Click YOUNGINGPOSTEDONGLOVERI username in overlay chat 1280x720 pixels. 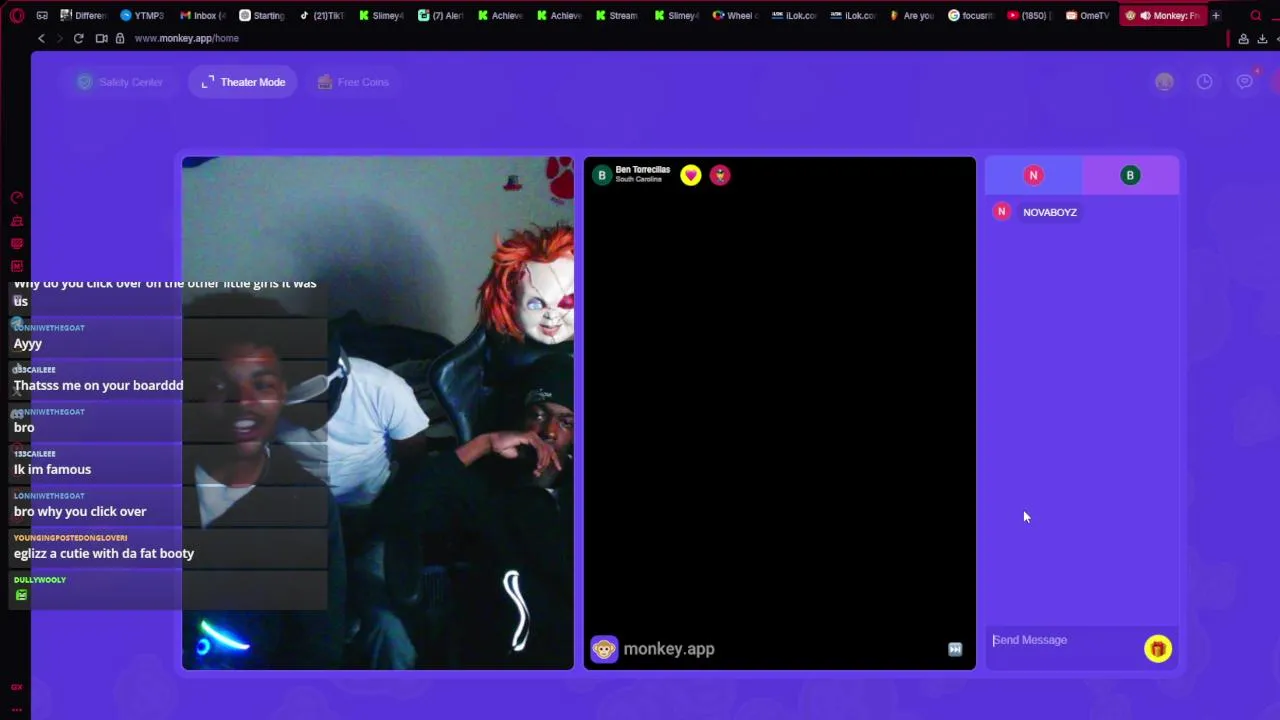(x=70, y=538)
